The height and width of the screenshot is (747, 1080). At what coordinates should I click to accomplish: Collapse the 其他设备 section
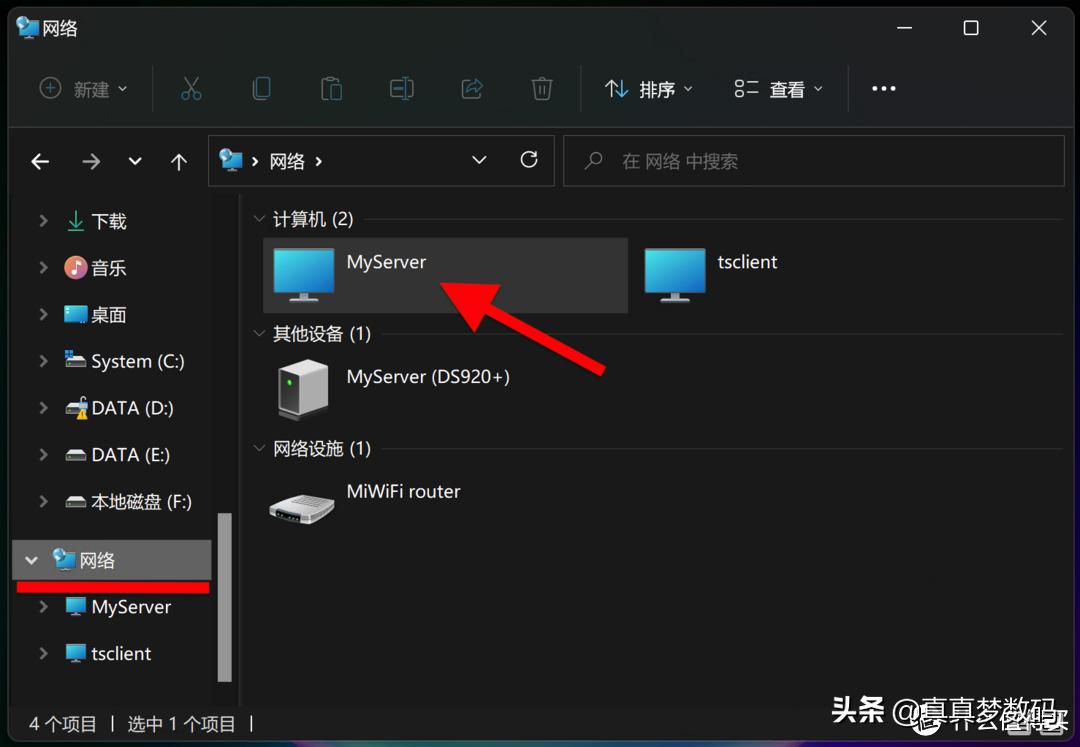[259, 333]
